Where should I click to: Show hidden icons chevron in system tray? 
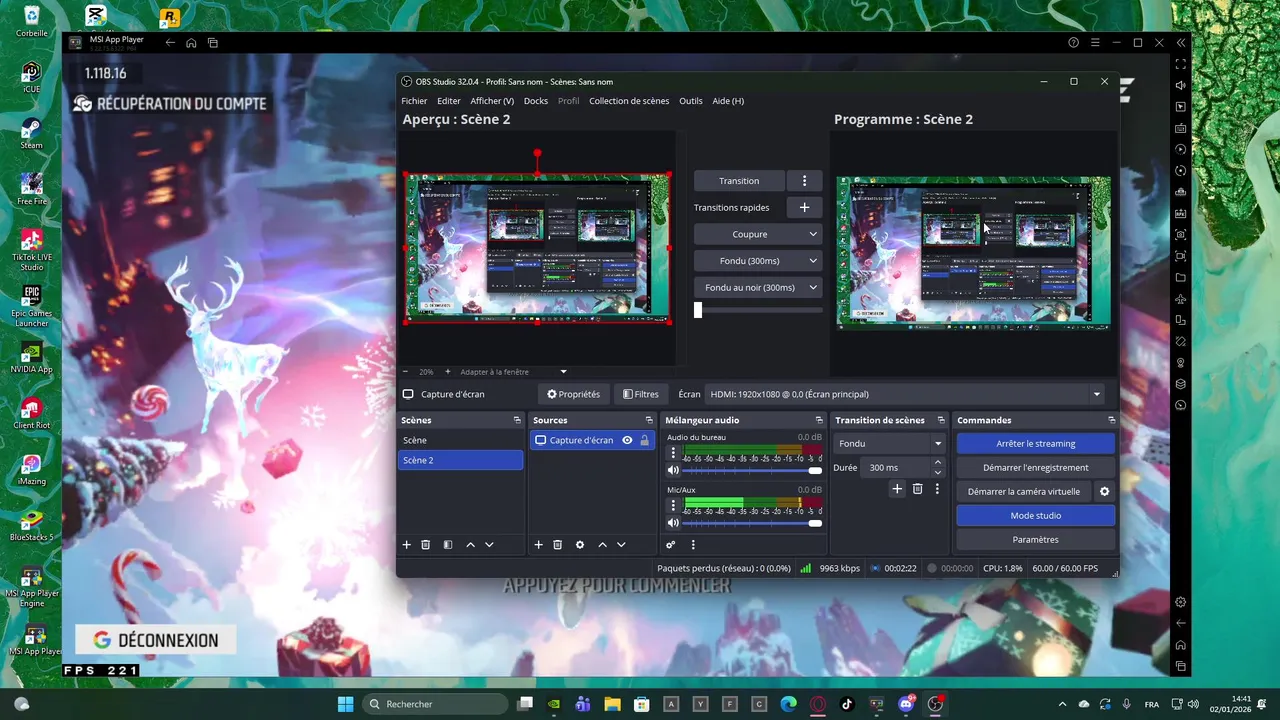tap(1062, 704)
